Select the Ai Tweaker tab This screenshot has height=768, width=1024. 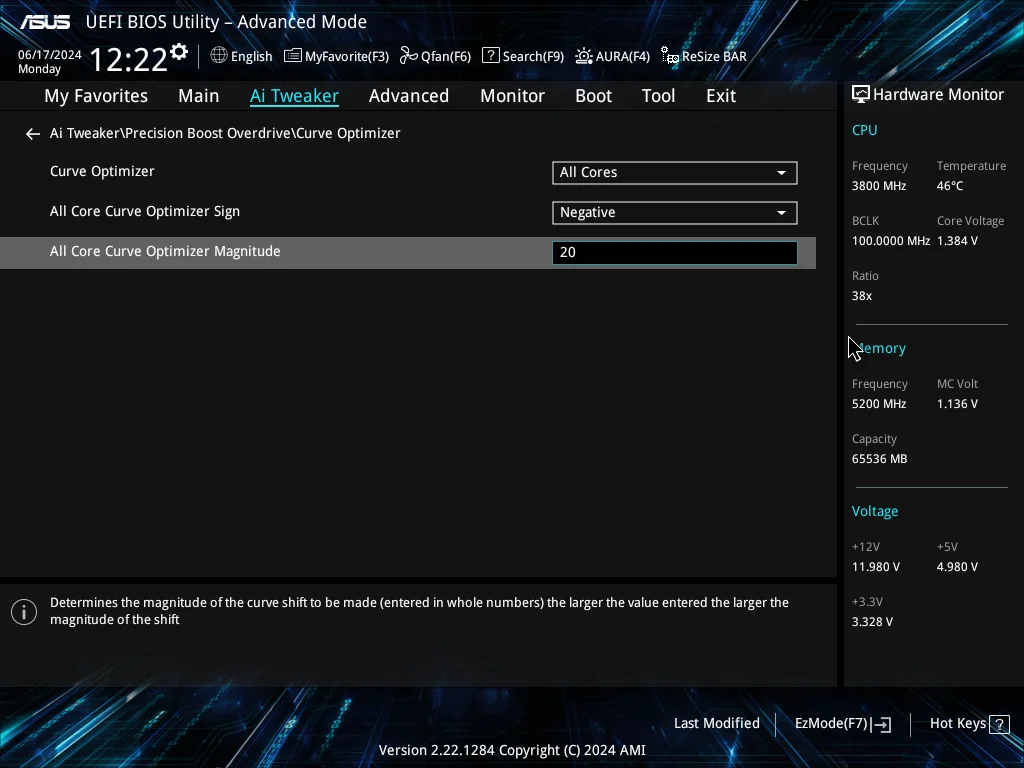pyautogui.click(x=294, y=96)
